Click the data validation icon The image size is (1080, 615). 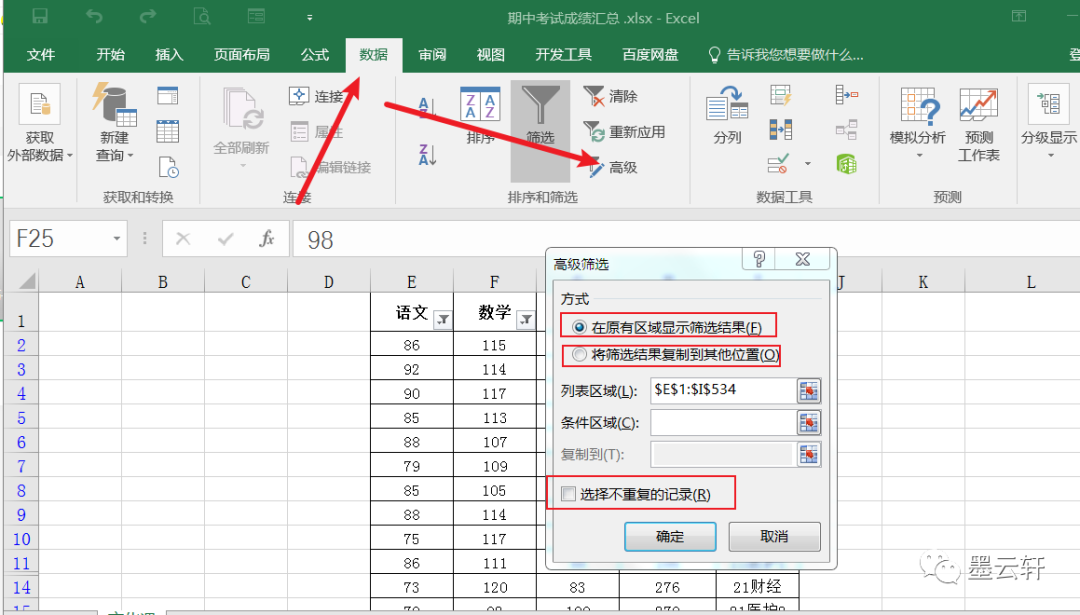pyautogui.click(x=778, y=164)
